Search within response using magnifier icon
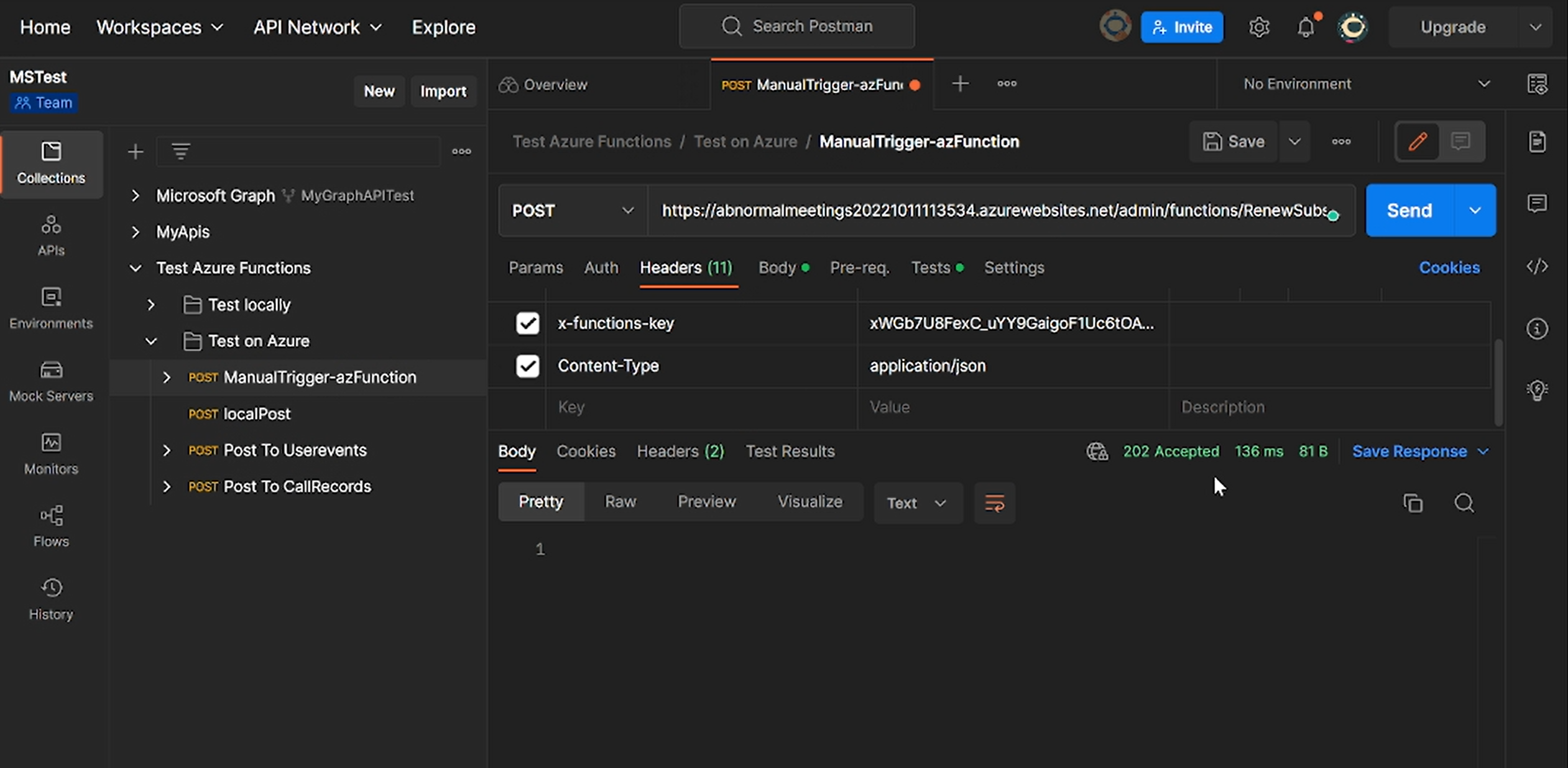This screenshot has width=1568, height=768. (x=1464, y=502)
